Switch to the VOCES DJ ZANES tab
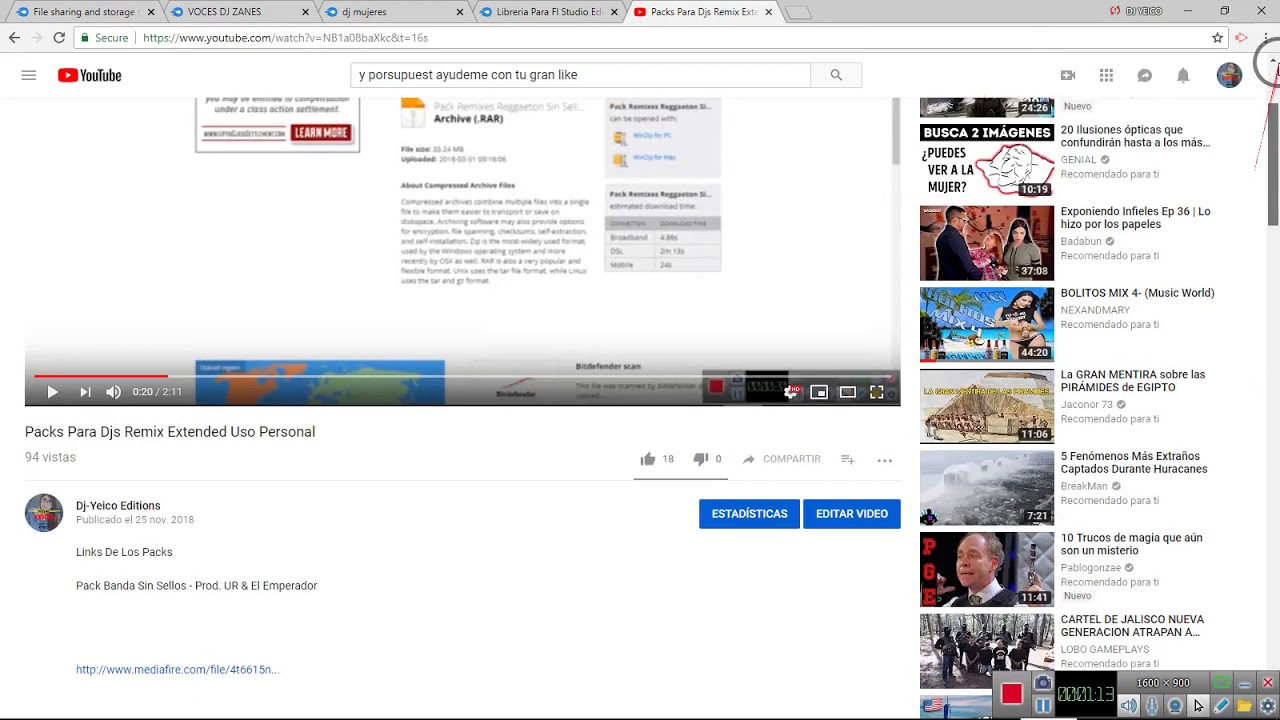Image resolution: width=1280 pixels, height=720 pixels. (x=238, y=12)
